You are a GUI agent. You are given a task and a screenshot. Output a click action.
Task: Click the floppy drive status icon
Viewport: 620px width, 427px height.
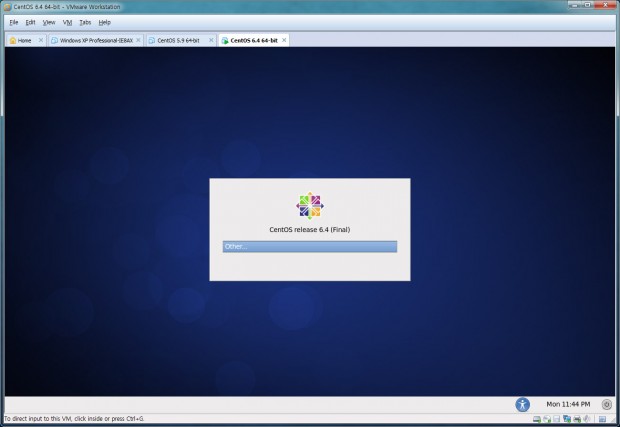tap(557, 419)
